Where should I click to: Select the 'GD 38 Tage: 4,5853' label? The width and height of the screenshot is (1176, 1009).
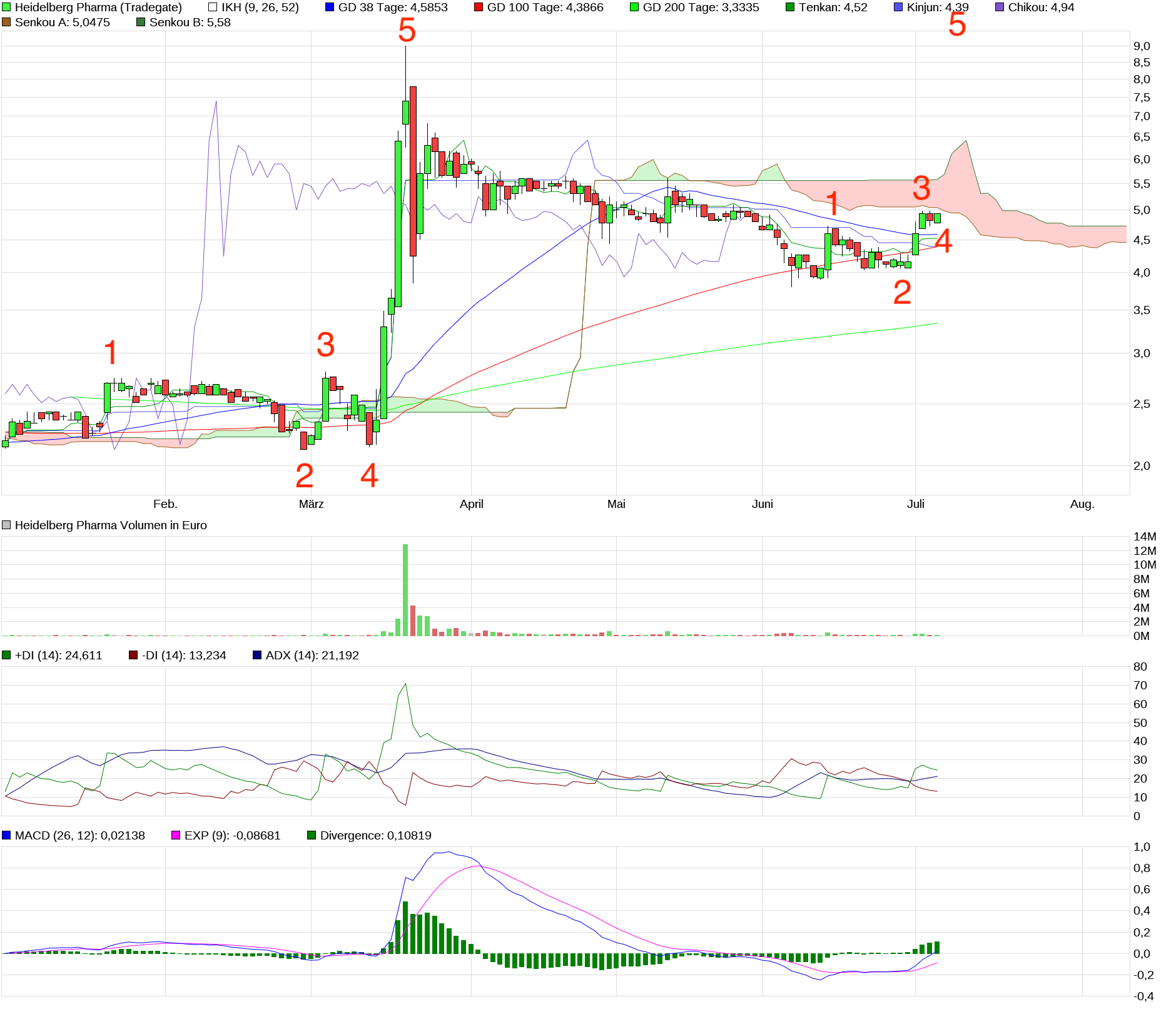[393, 8]
